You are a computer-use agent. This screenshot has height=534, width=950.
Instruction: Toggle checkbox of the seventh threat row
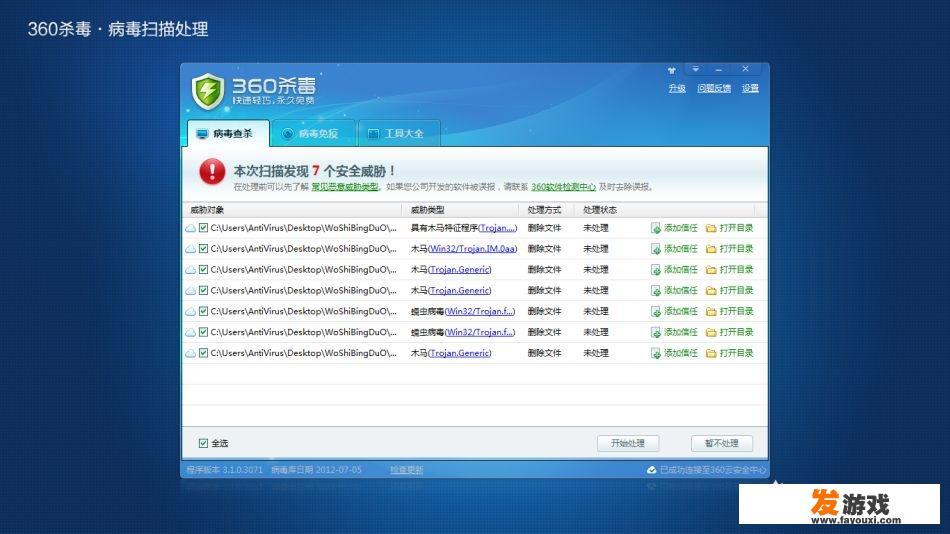point(204,353)
